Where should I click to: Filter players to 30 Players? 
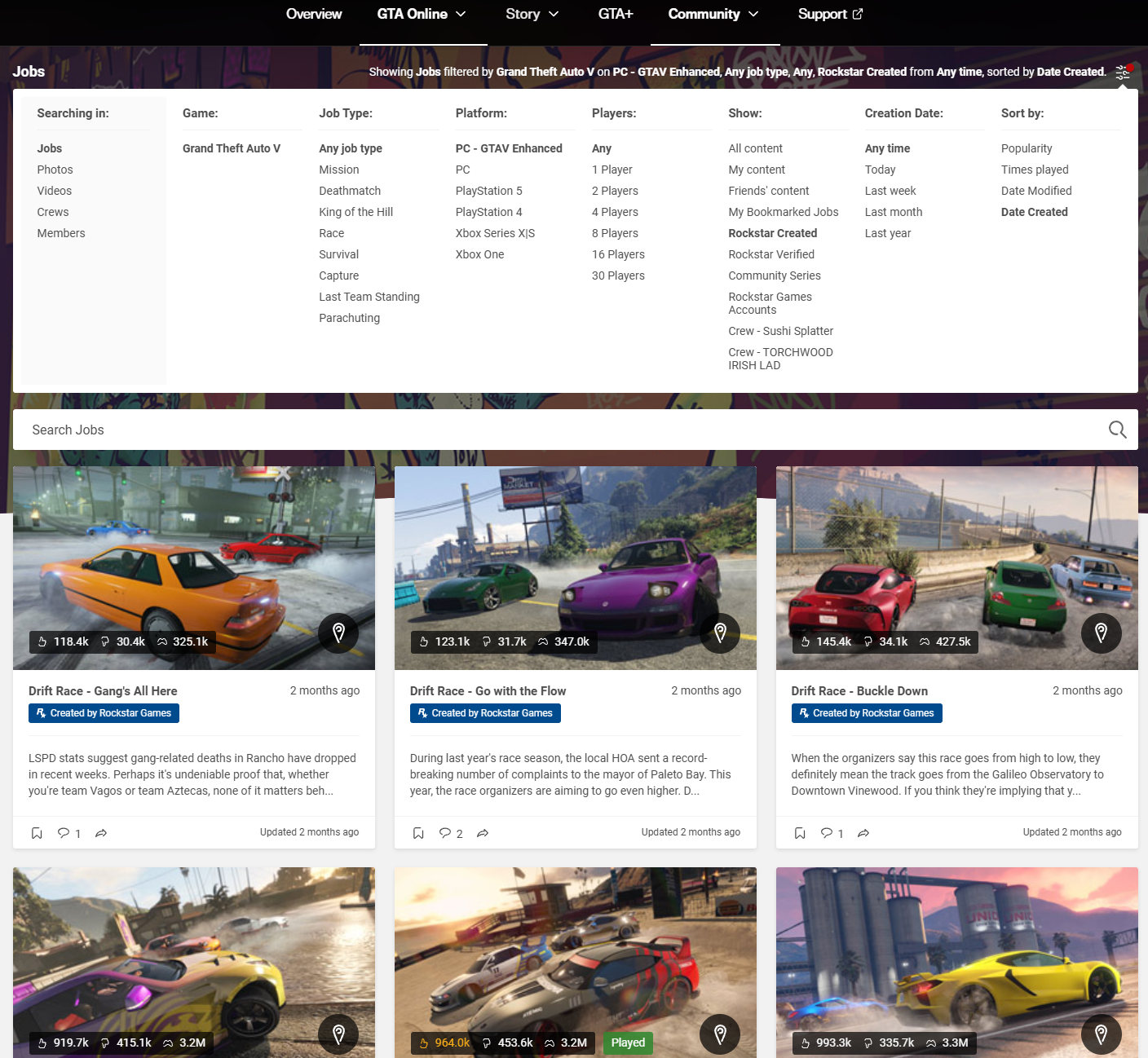pos(618,276)
